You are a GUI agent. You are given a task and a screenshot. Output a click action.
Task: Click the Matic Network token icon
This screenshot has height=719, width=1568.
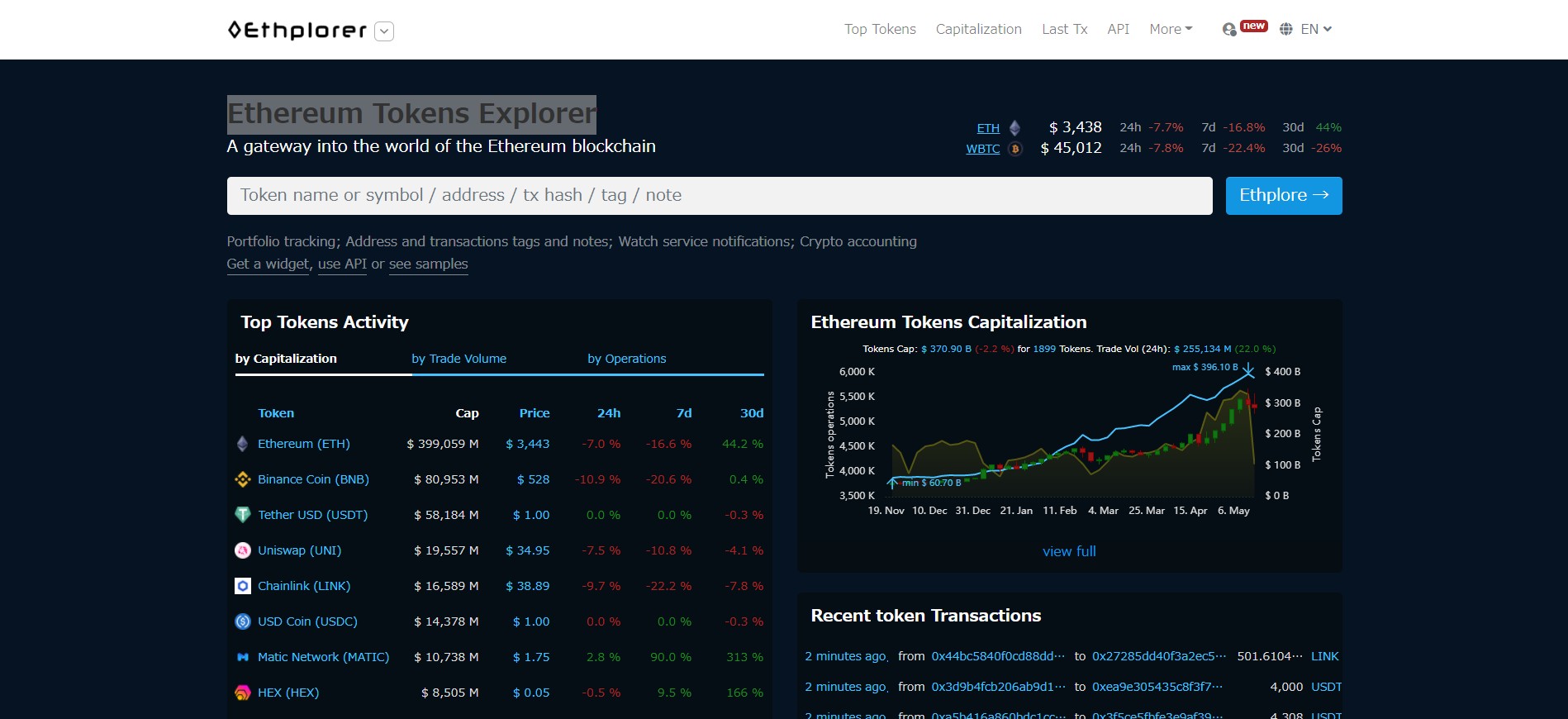tap(243, 657)
